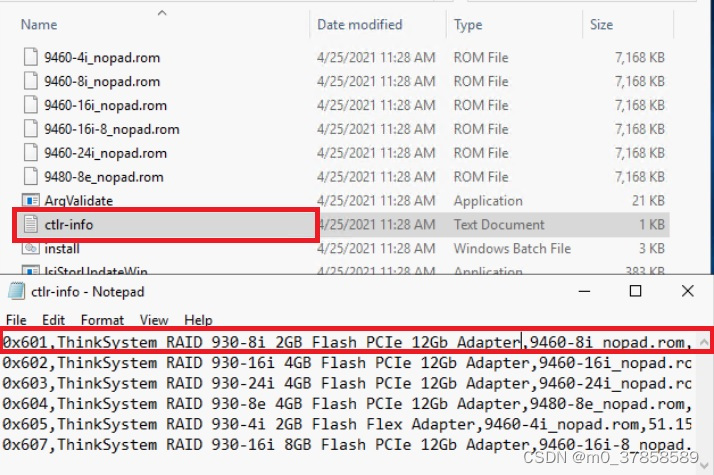Maximize the ctlr-info Notepad window
Screen dimensions: 714x475
635,291
